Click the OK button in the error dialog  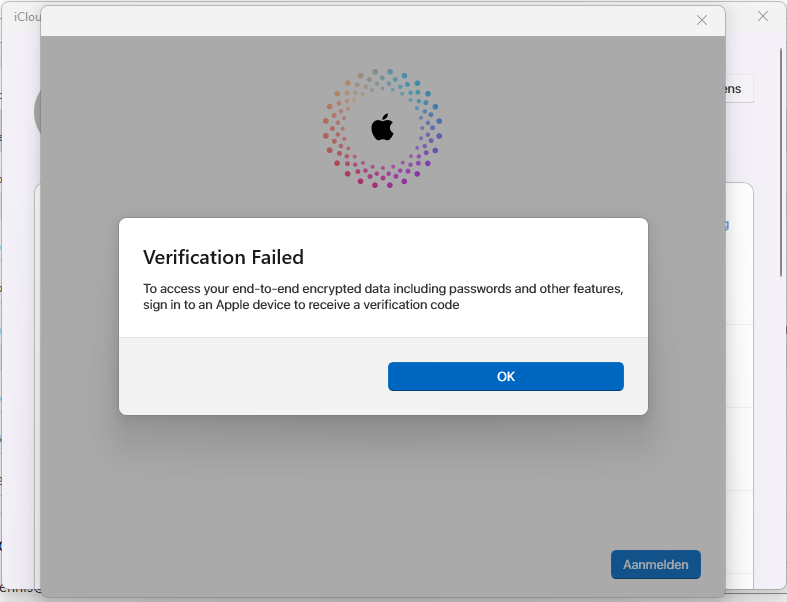point(505,376)
